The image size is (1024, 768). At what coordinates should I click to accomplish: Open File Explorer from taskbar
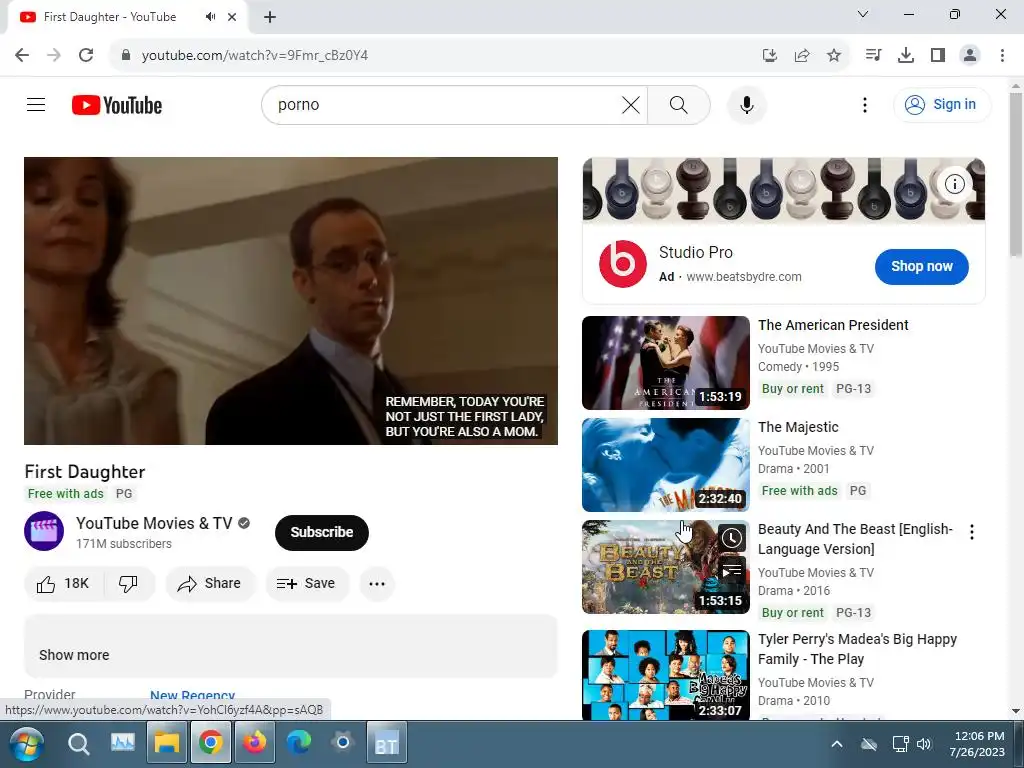167,743
